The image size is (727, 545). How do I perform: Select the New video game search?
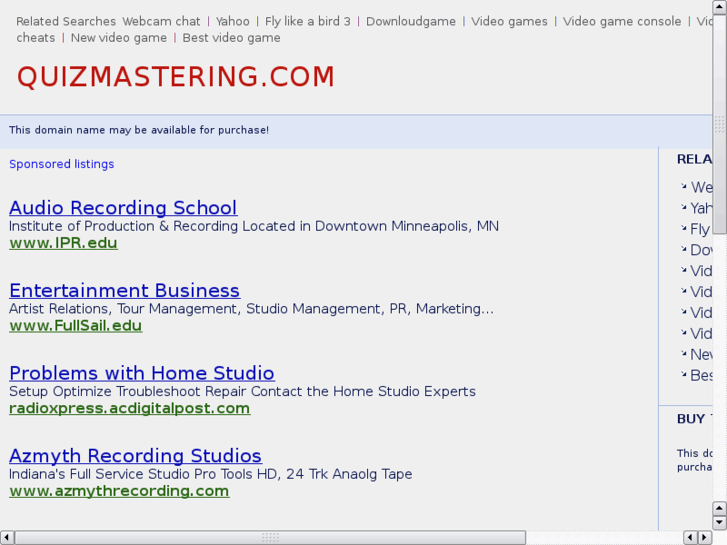point(119,38)
